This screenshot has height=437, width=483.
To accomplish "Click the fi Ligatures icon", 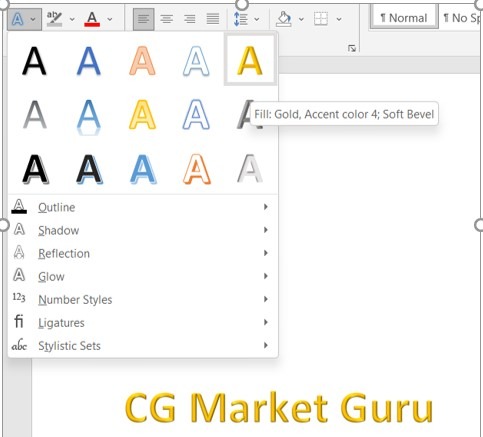I will coord(19,321).
